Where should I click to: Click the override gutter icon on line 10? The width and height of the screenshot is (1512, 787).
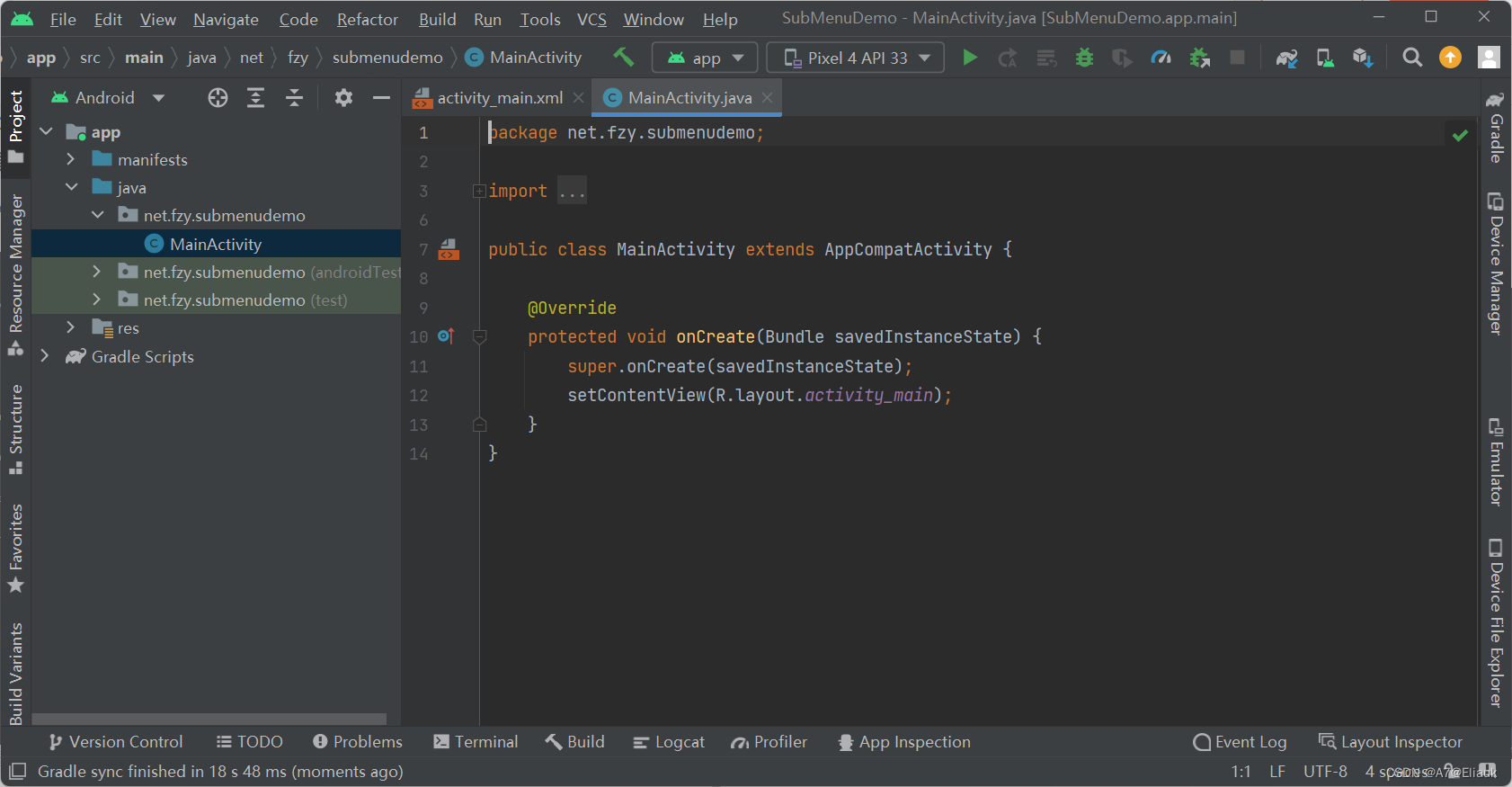click(446, 336)
